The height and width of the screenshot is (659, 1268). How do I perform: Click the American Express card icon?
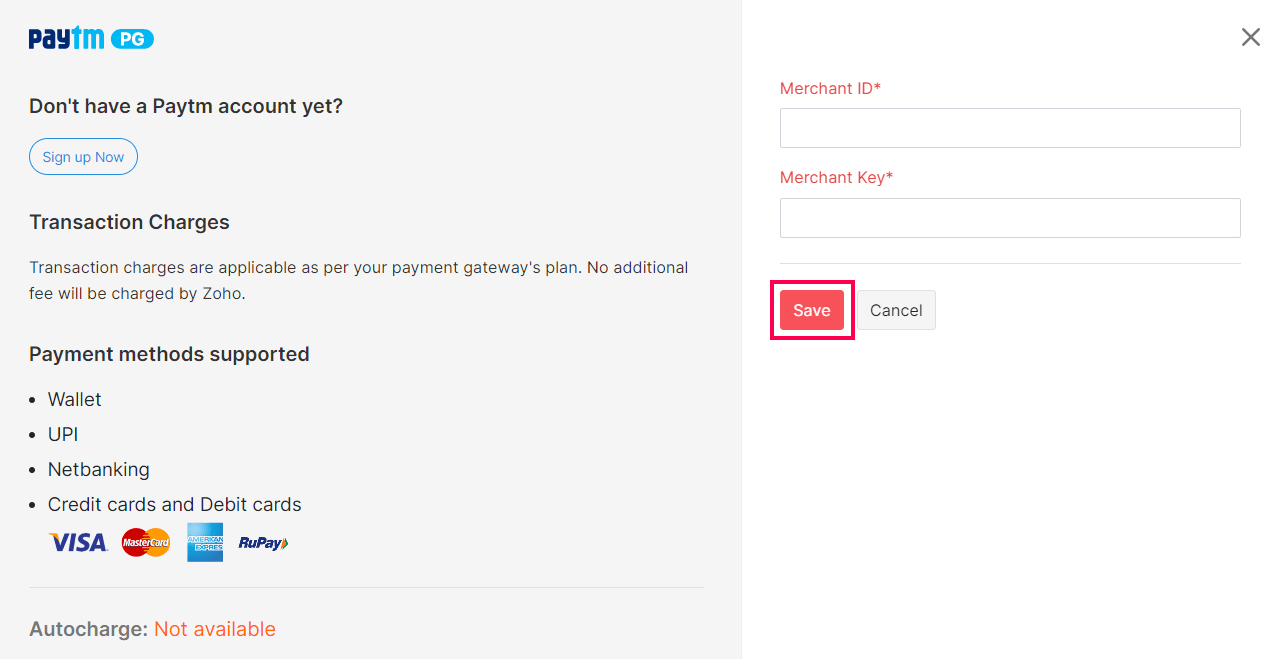coord(204,542)
